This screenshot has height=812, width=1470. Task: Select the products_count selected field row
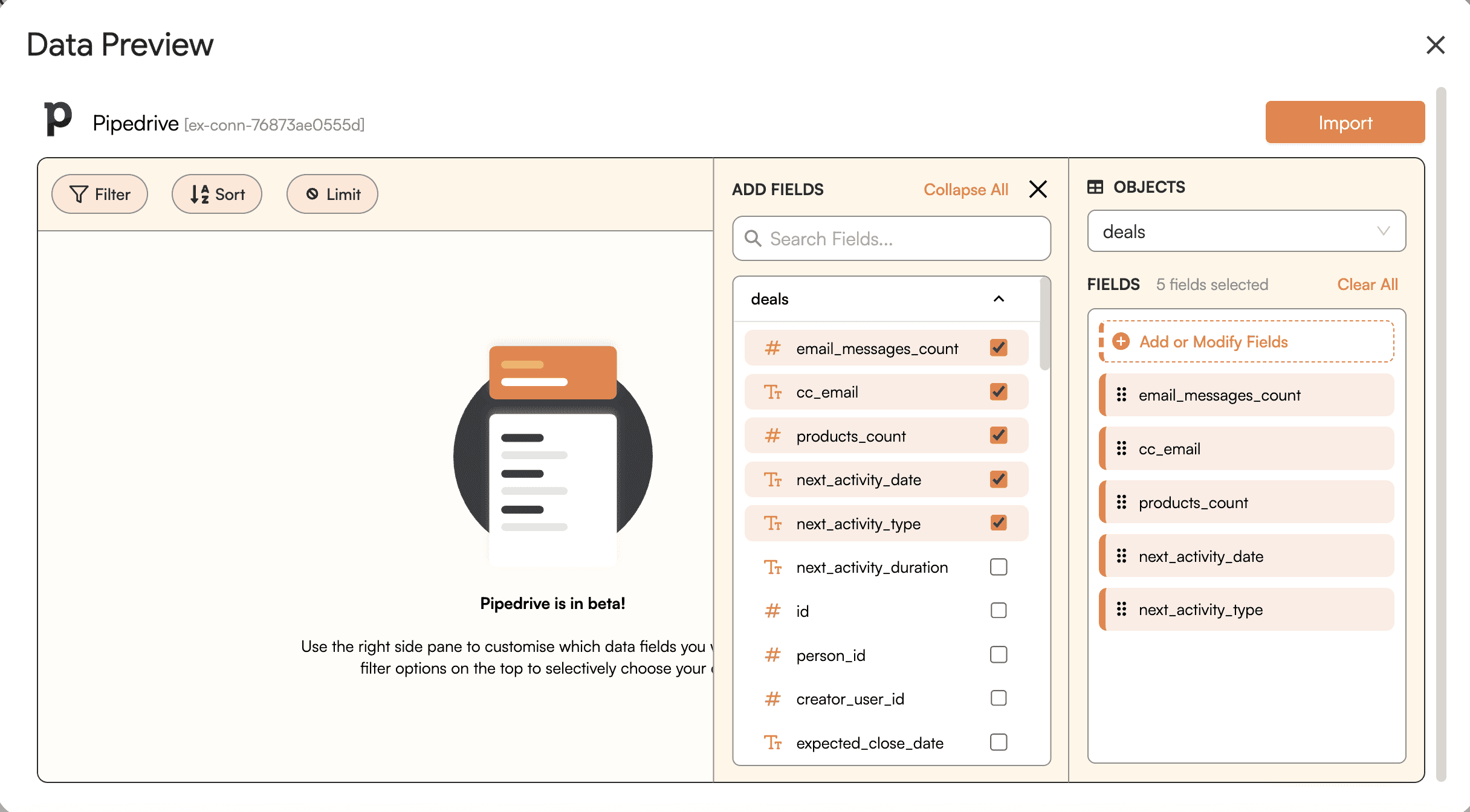[x=1246, y=502]
